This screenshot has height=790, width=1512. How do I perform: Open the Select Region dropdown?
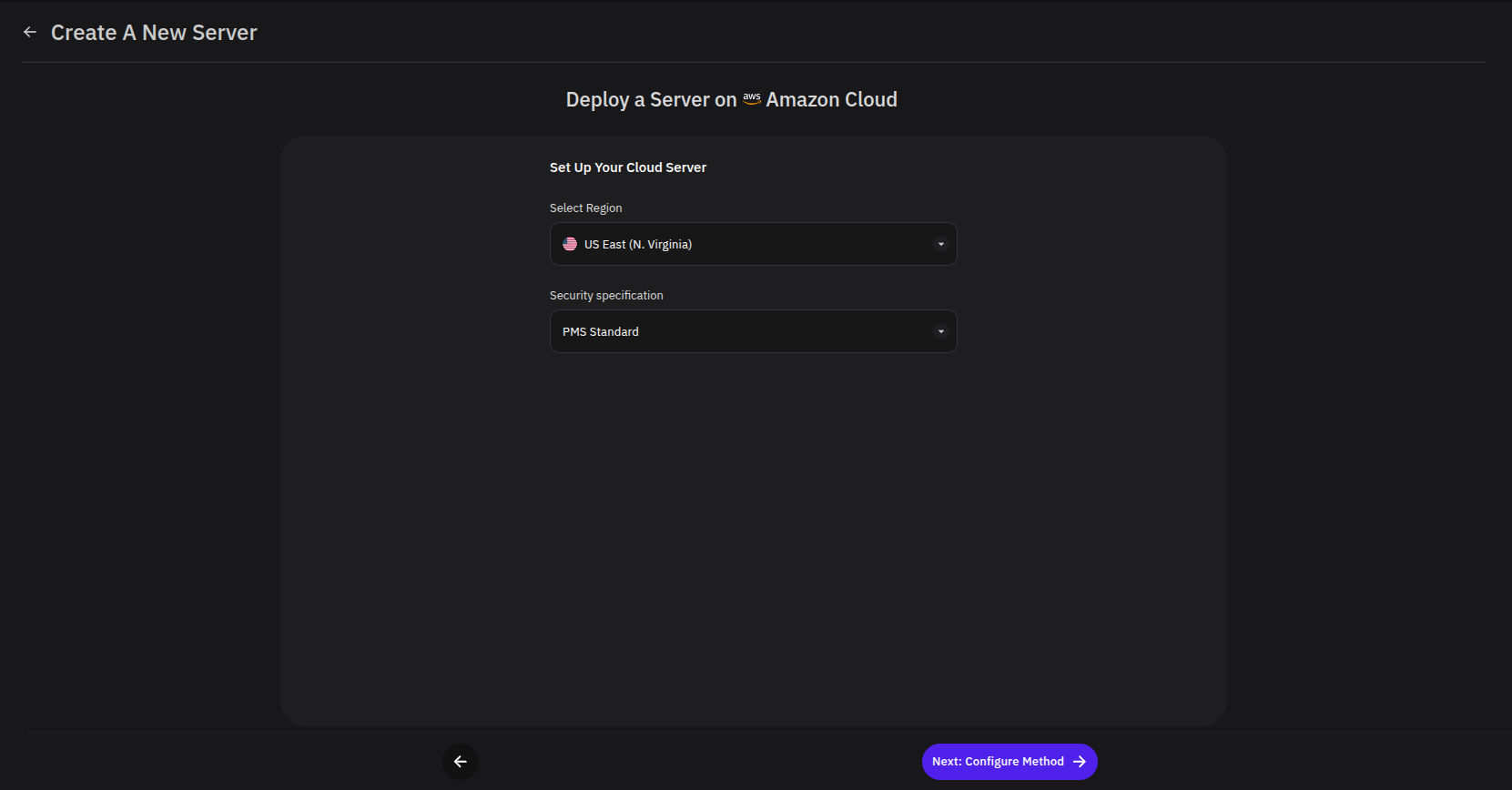(x=753, y=244)
